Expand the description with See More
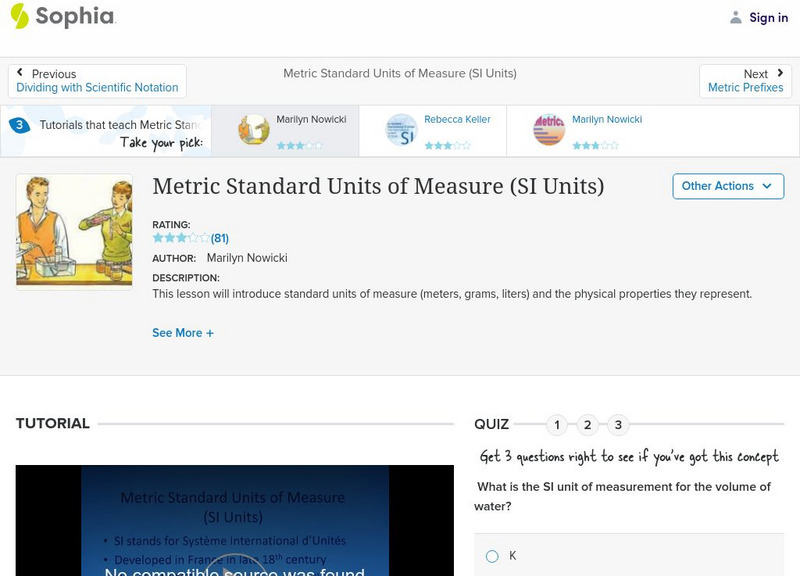Viewport: 800px width, 576px height. click(183, 332)
